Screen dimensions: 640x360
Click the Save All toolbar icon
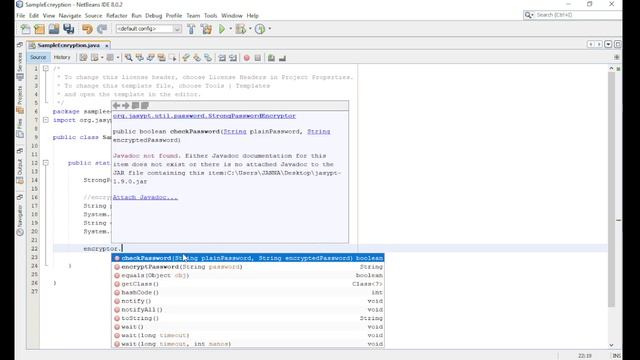[69, 29]
